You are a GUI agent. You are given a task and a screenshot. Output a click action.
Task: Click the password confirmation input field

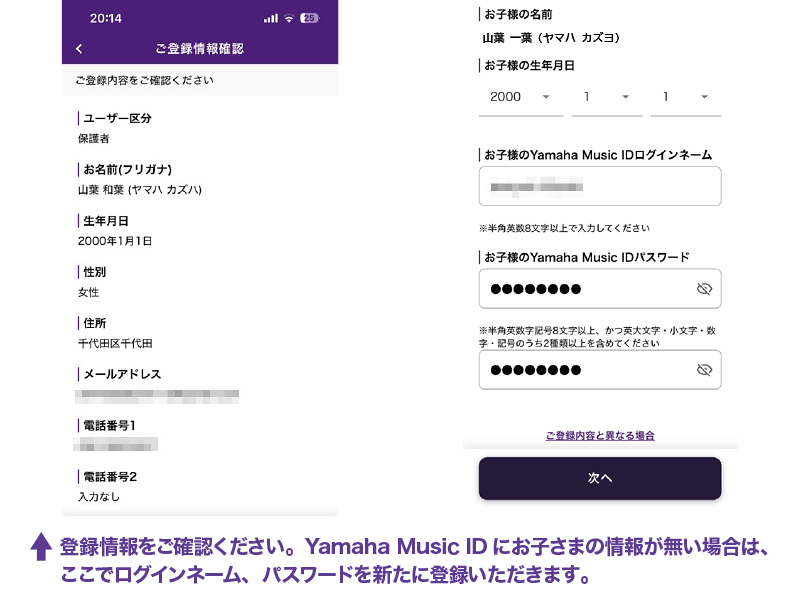[600, 370]
